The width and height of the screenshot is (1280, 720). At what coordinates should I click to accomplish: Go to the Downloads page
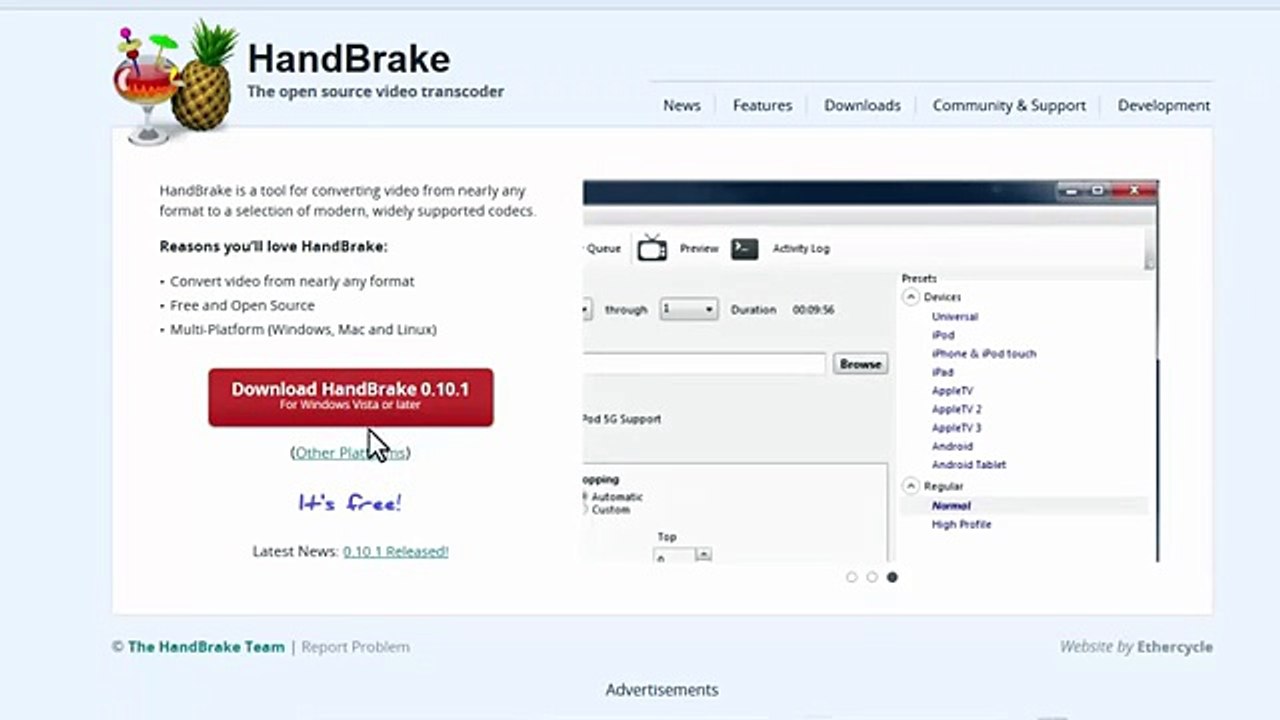coord(862,105)
